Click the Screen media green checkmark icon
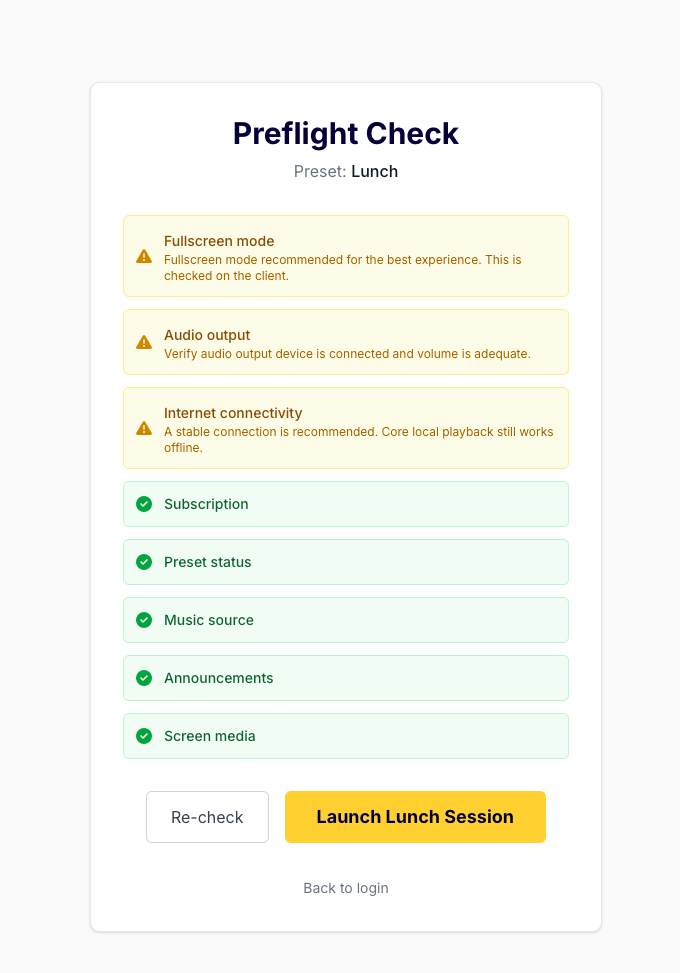Image resolution: width=680 pixels, height=973 pixels. tap(144, 736)
